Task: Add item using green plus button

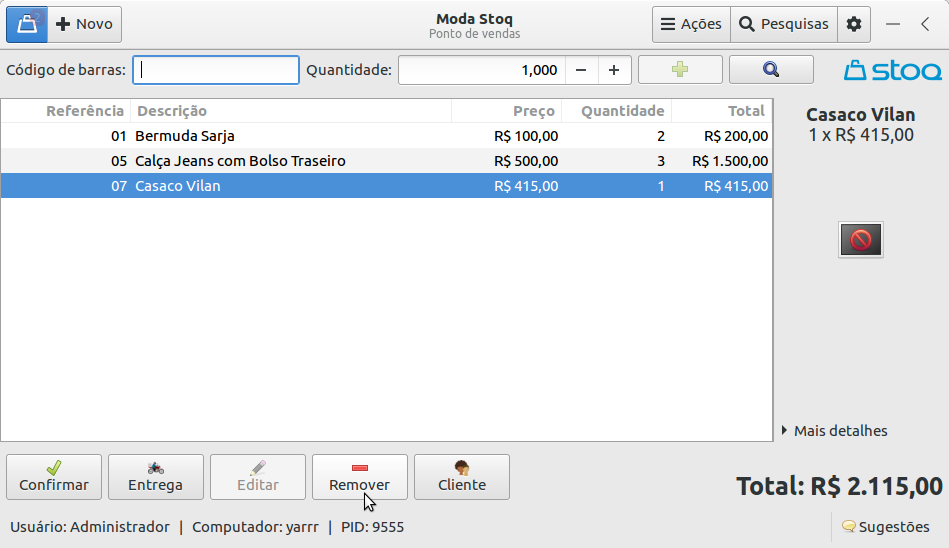Action: [x=680, y=70]
